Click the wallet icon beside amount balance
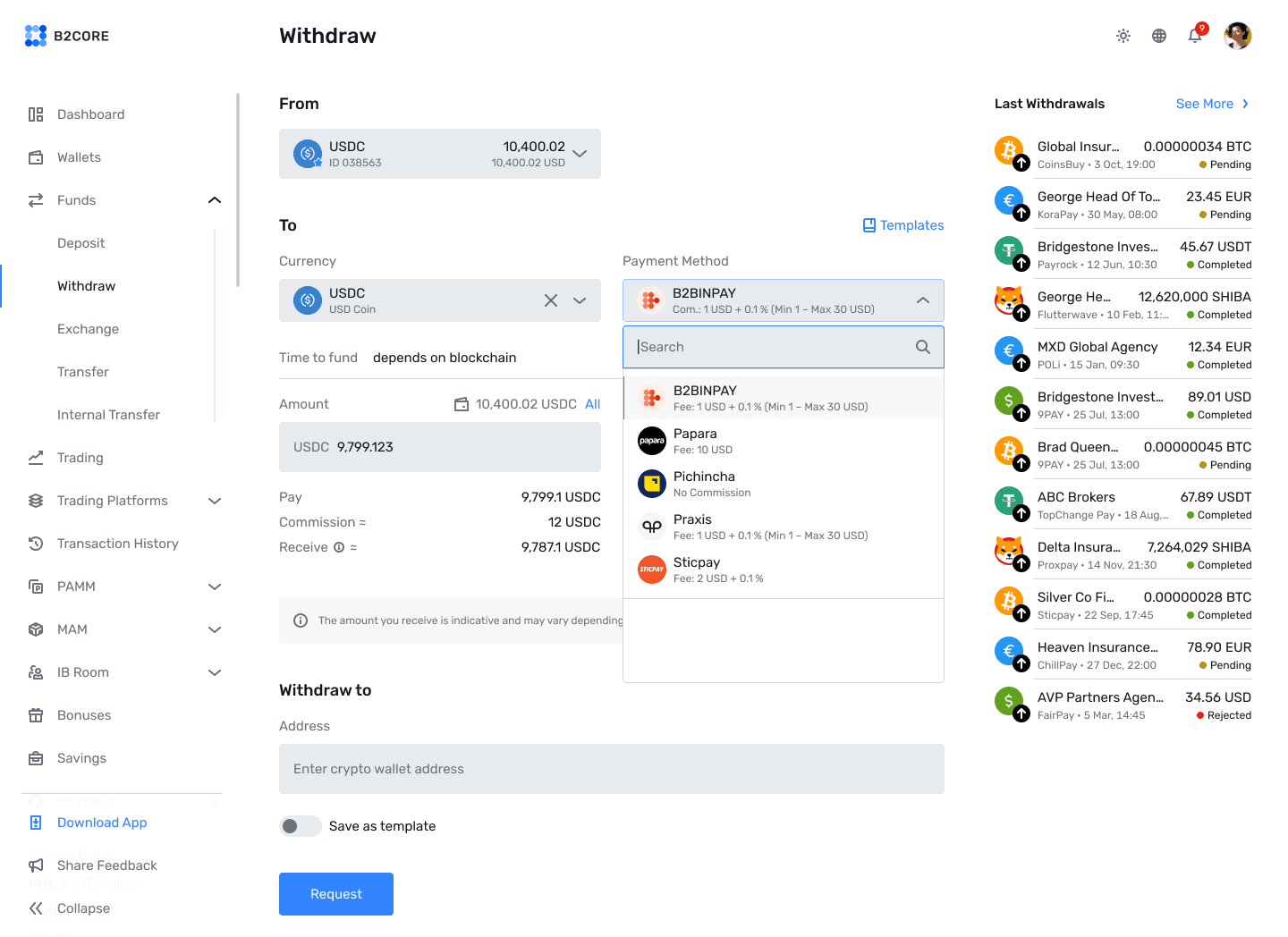This screenshot has height=937, width=1288. point(462,404)
